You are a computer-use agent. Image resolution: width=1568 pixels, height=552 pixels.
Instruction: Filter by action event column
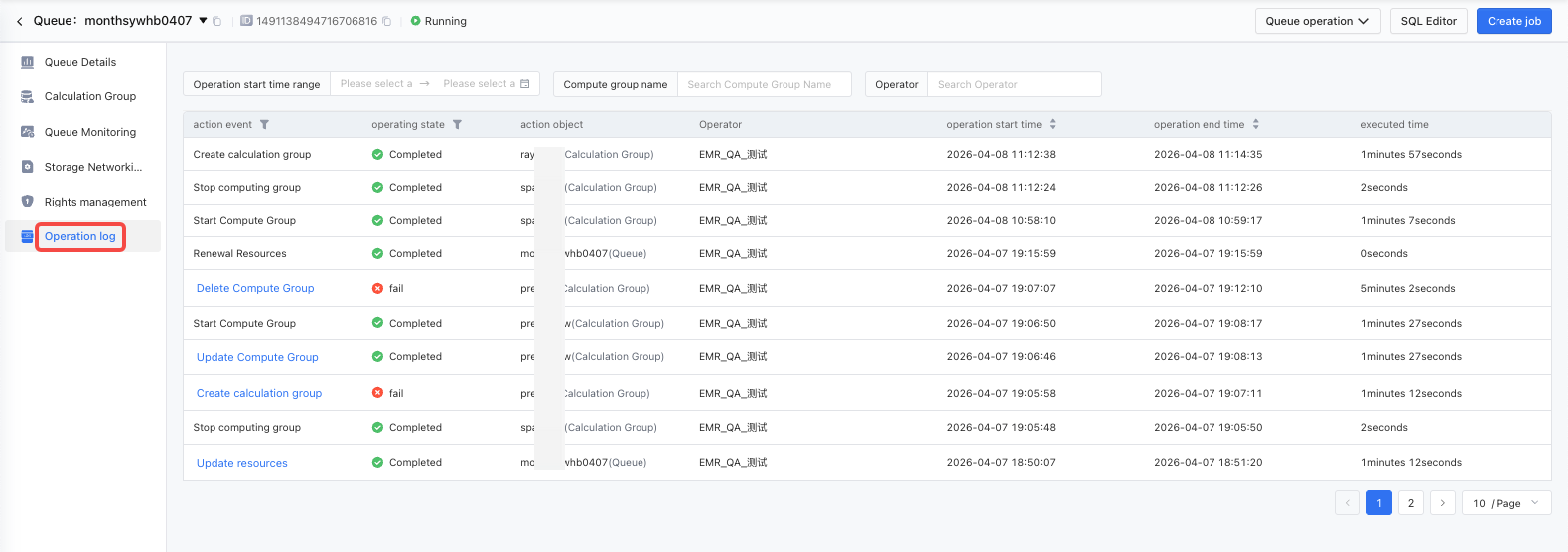(x=264, y=125)
